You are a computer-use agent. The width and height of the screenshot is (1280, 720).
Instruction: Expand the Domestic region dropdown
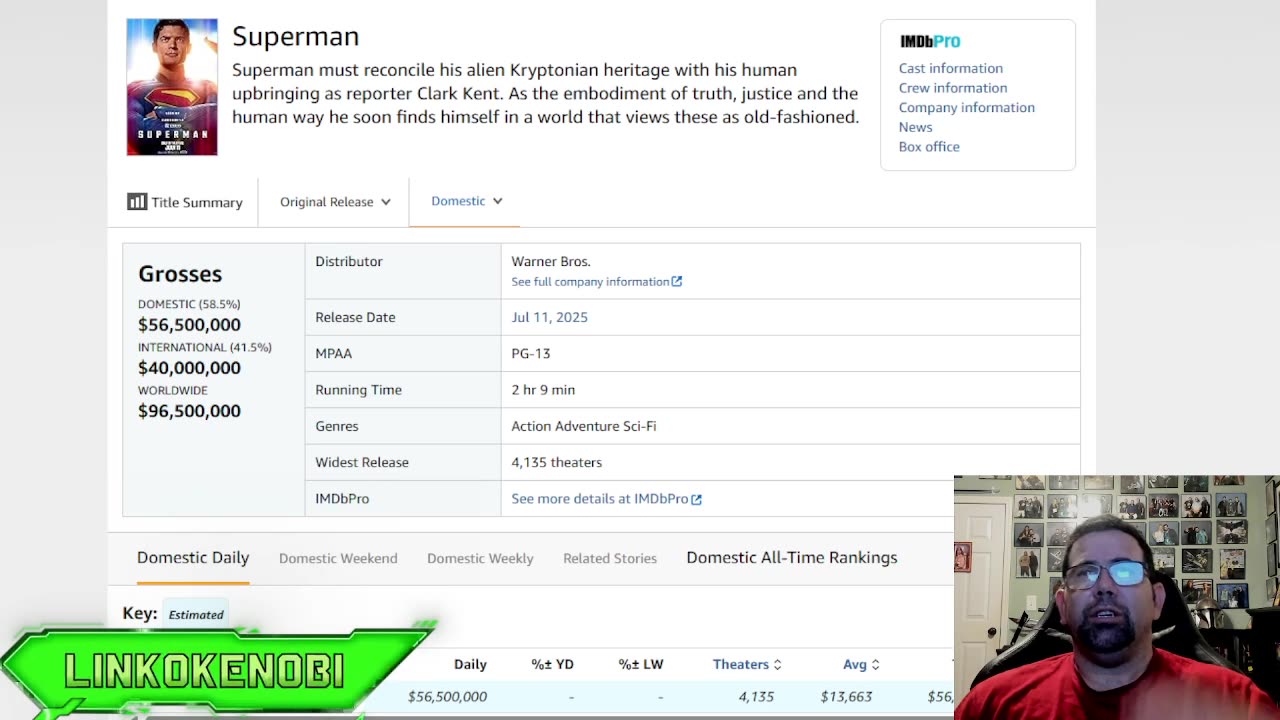[466, 201]
